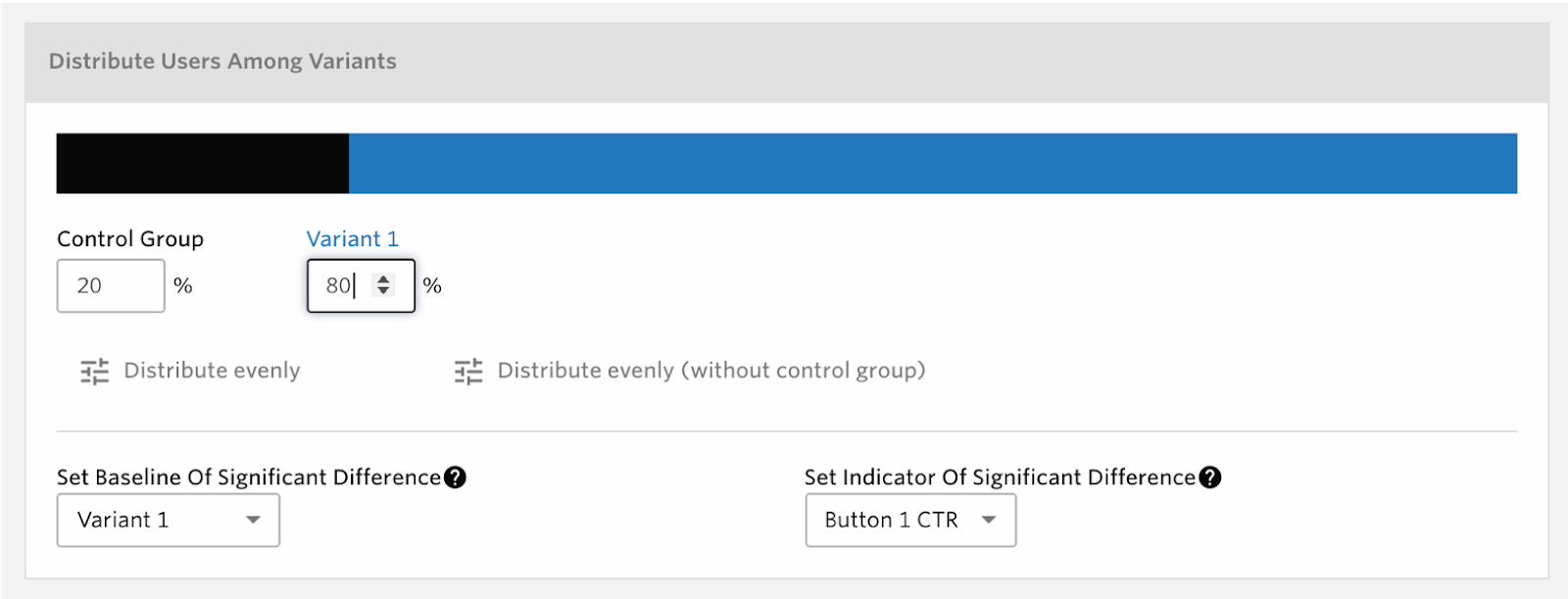Click the Distribute evenly text button
Viewport: 1568px width, 599px height.
212,371
